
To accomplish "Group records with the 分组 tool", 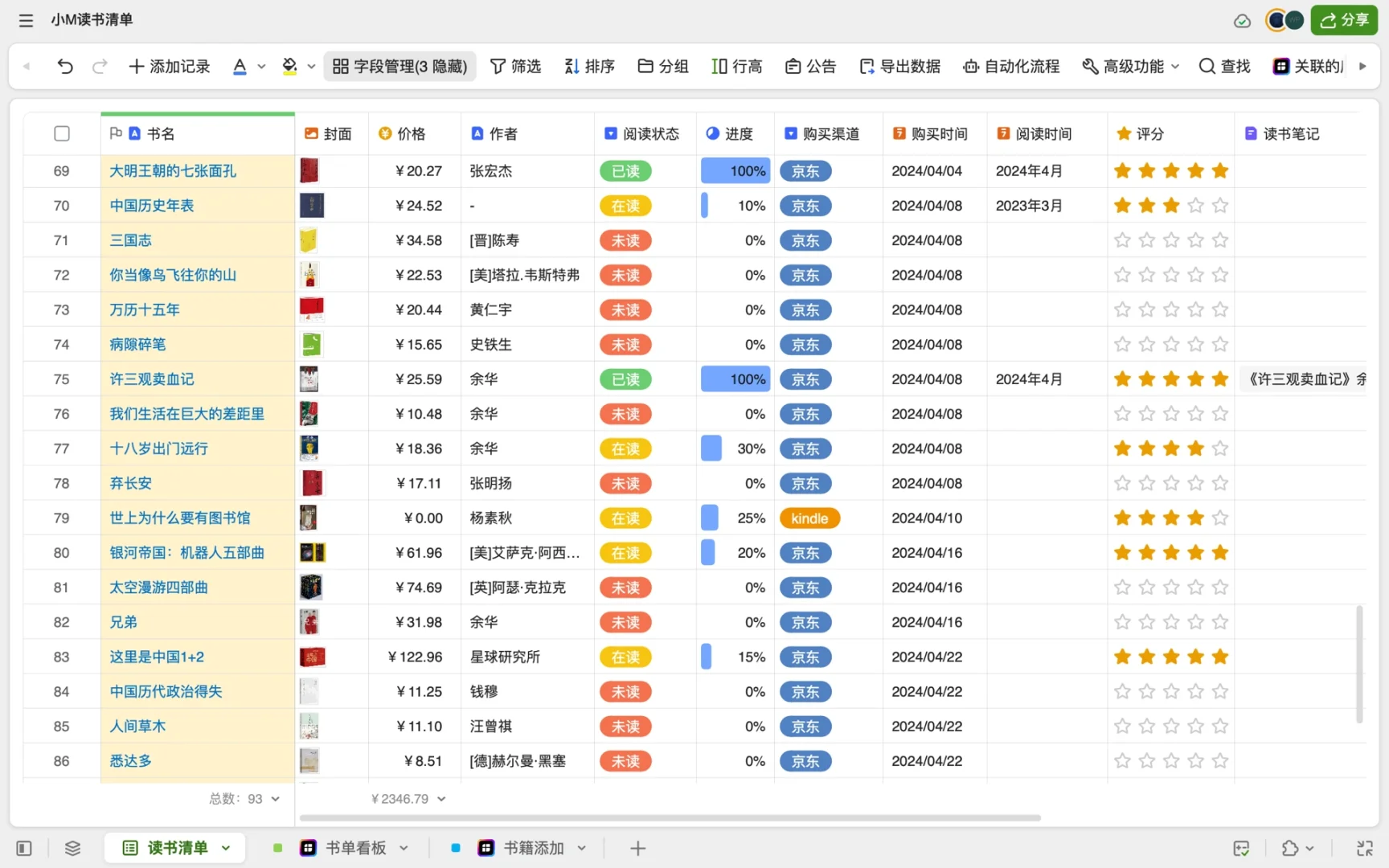I will click(662, 66).
